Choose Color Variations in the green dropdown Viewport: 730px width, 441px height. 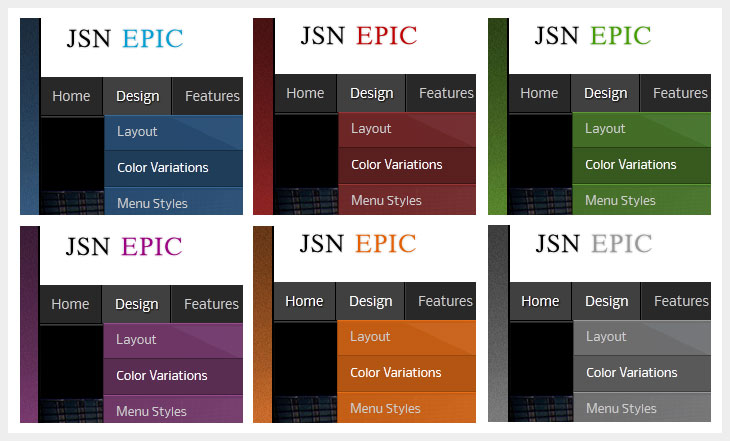(x=630, y=164)
